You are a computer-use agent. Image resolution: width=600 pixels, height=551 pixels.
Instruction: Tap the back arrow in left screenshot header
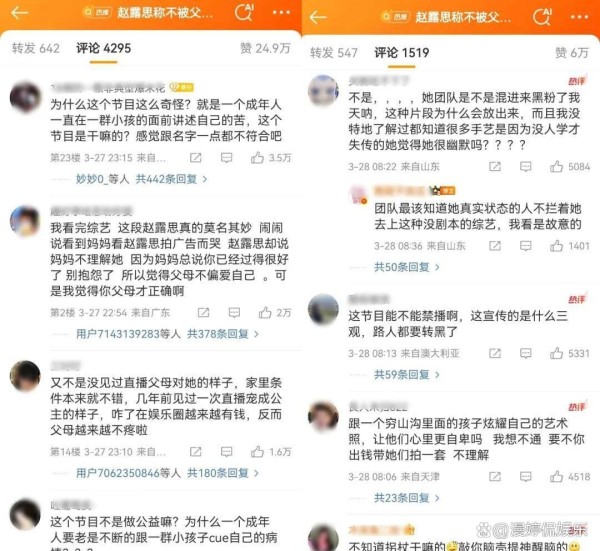(x=20, y=13)
